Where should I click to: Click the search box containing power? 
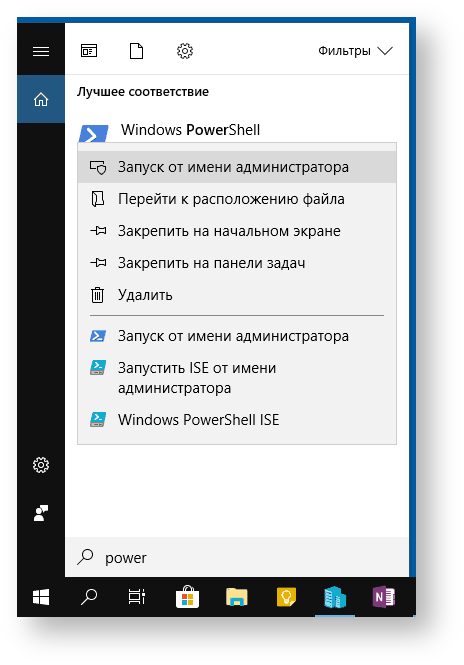[238, 557]
